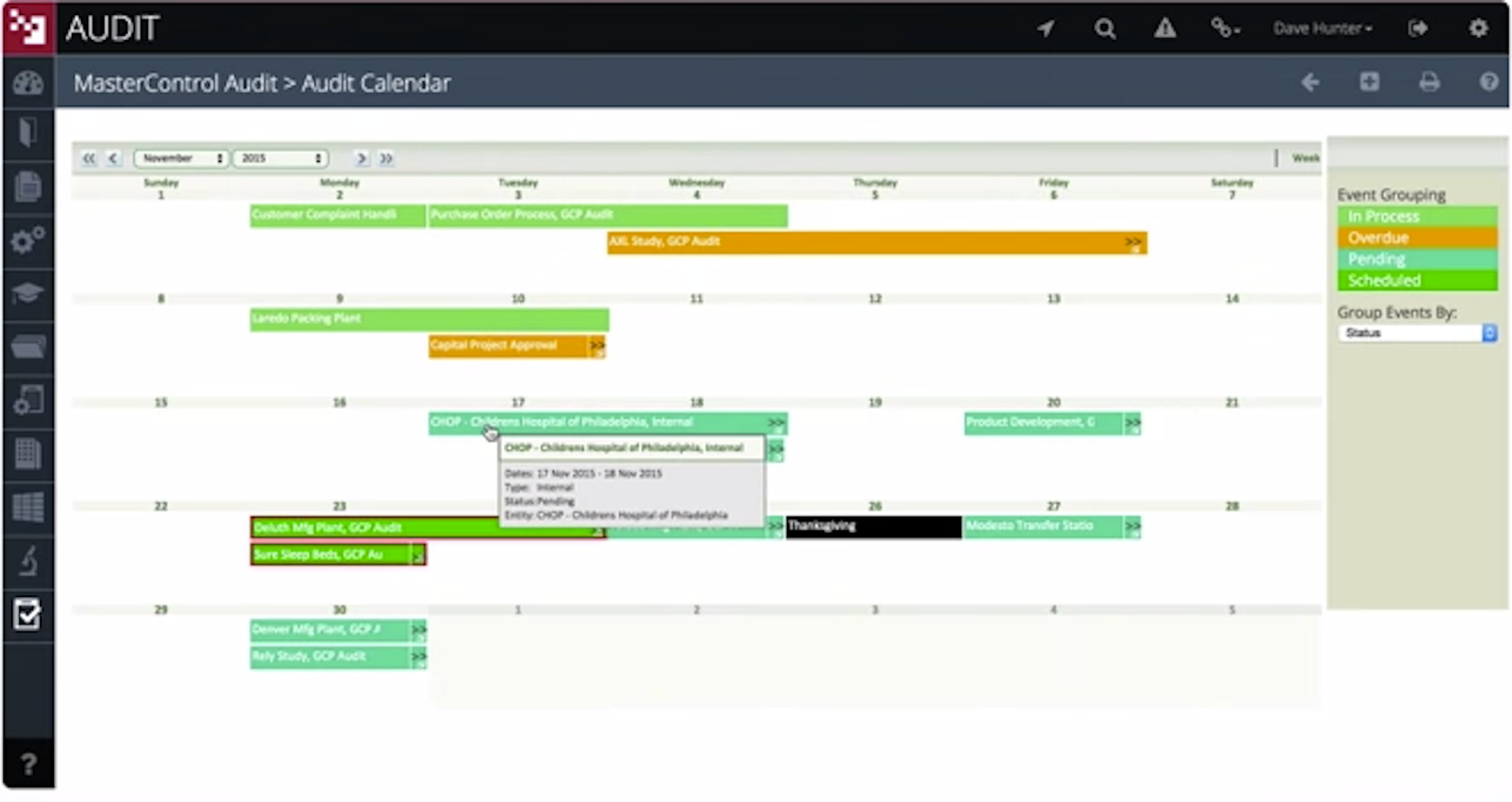Open search using the magnifier icon
The width and height of the screenshot is (1512, 802).
point(1106,27)
